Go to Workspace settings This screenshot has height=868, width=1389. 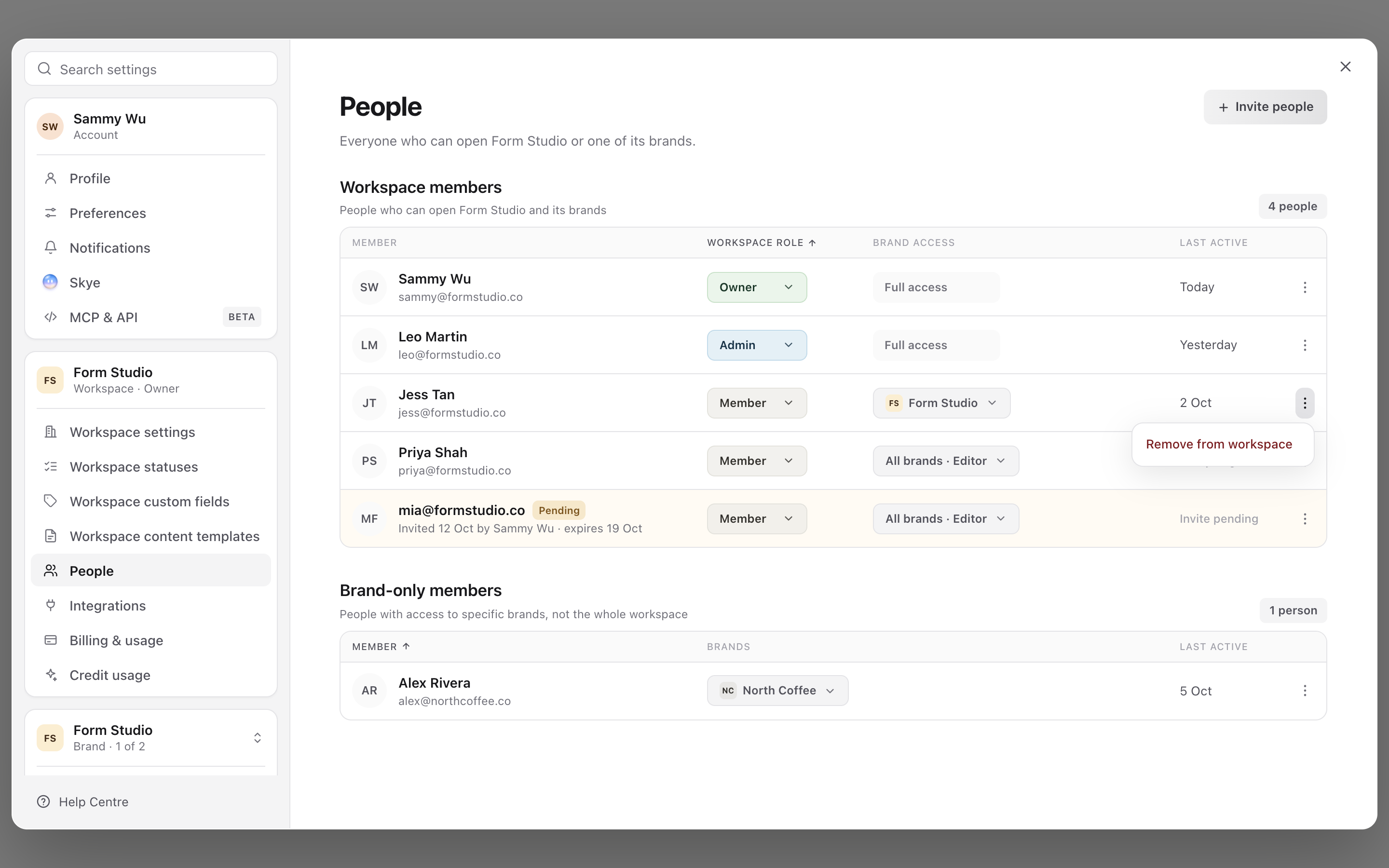[x=150, y=432]
